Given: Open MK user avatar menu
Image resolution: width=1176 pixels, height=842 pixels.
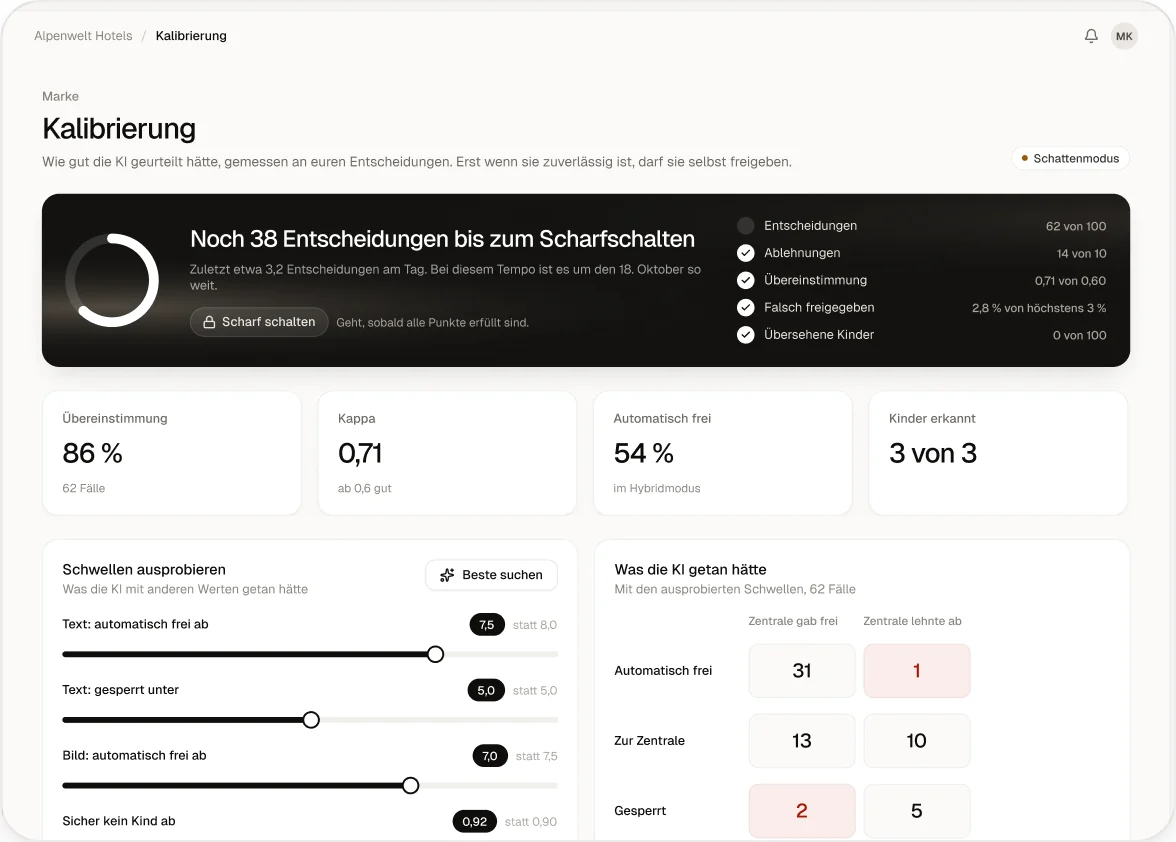Looking at the screenshot, I should (x=1124, y=36).
